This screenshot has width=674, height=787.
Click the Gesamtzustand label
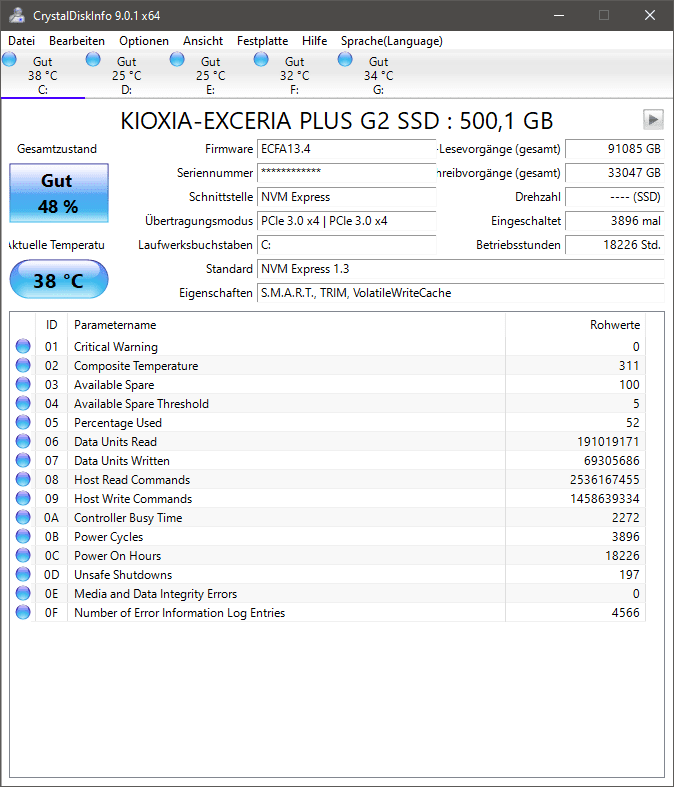tap(57, 149)
